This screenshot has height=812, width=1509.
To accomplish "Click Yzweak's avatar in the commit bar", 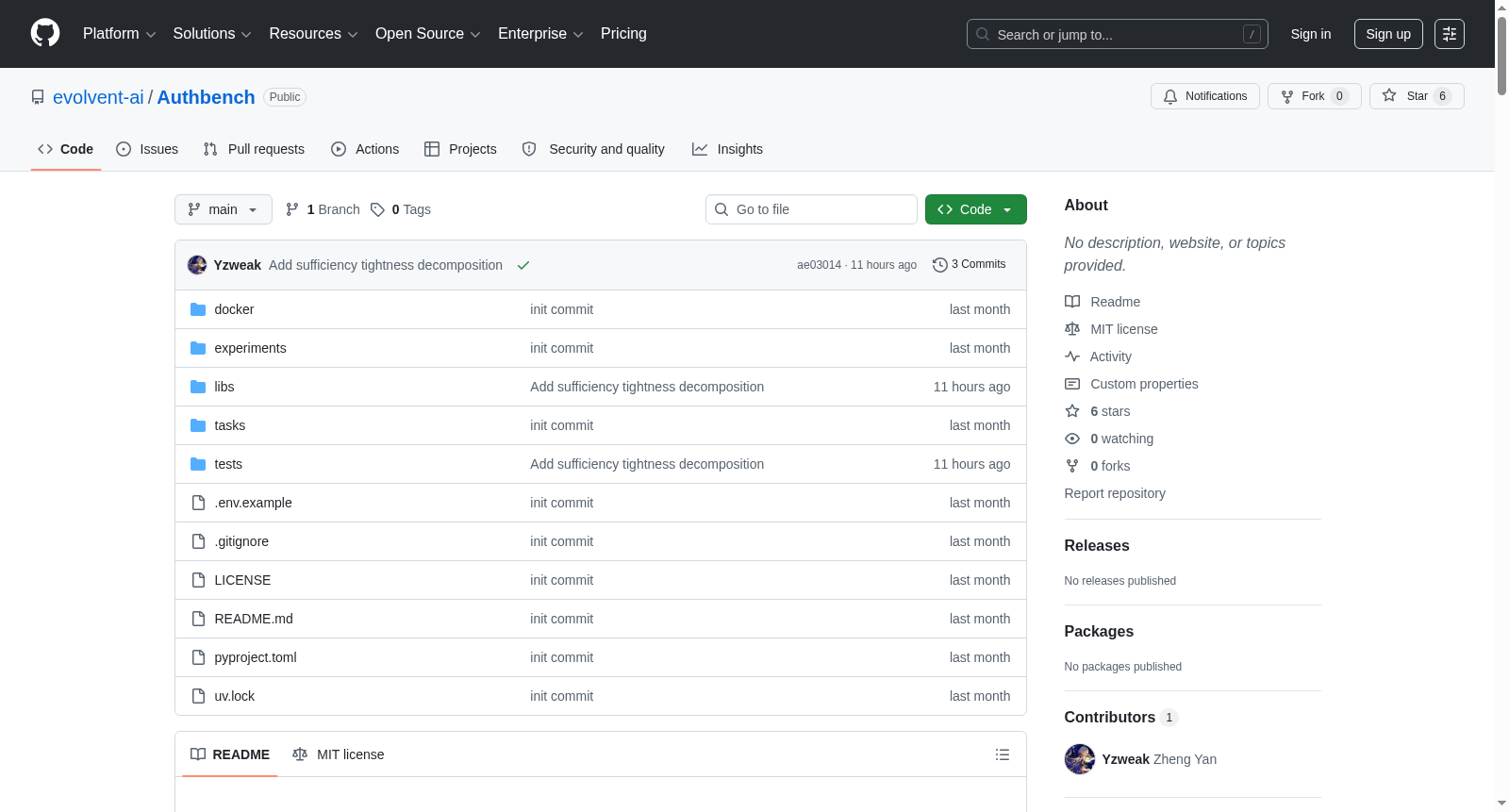I will pos(197,265).
